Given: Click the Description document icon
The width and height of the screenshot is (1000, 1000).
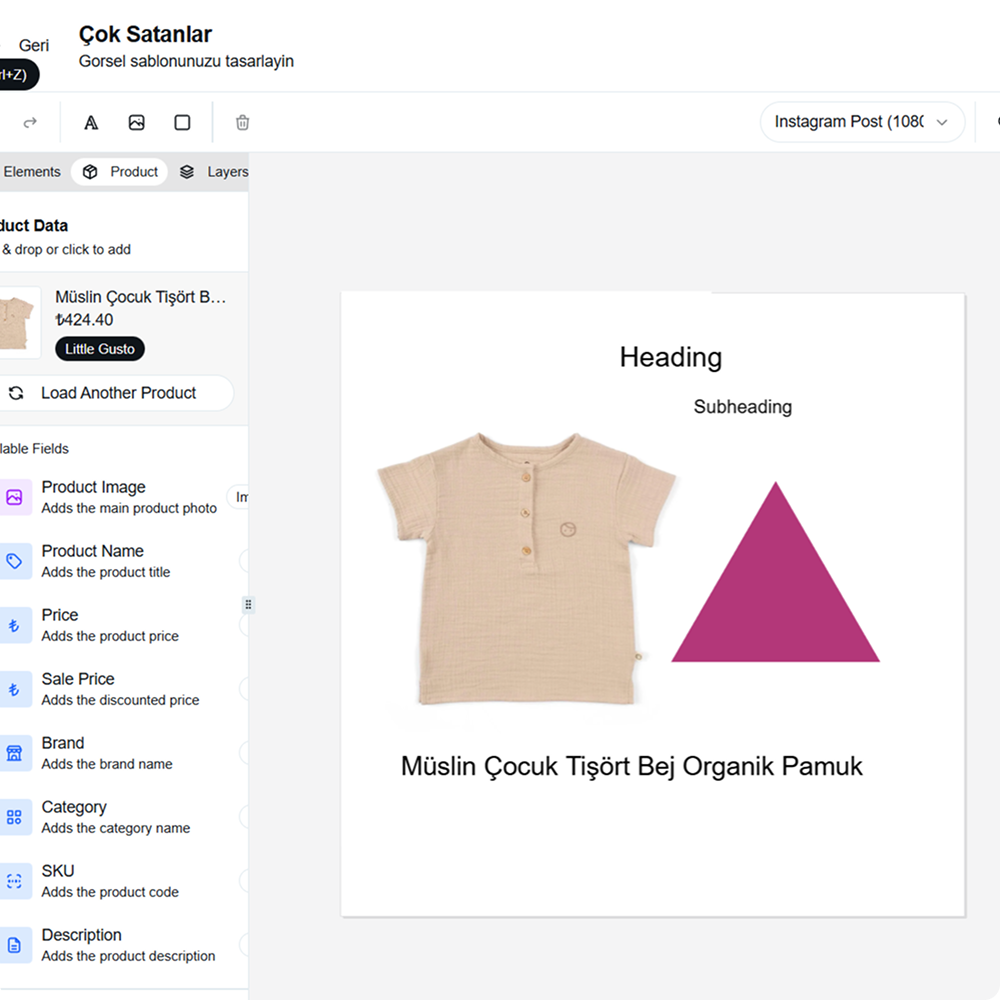Looking at the screenshot, I should coord(14,945).
